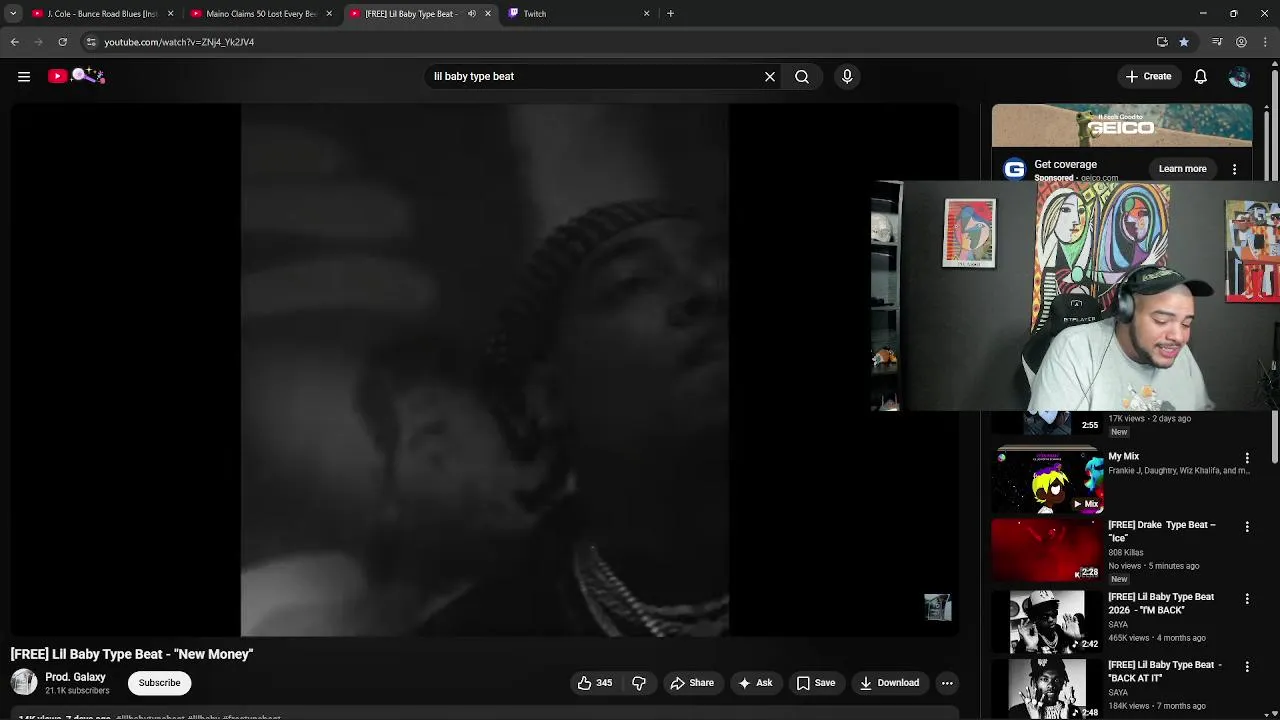
Task: Open options for the Drake Type Beat "Ice"
Action: pos(1247,526)
